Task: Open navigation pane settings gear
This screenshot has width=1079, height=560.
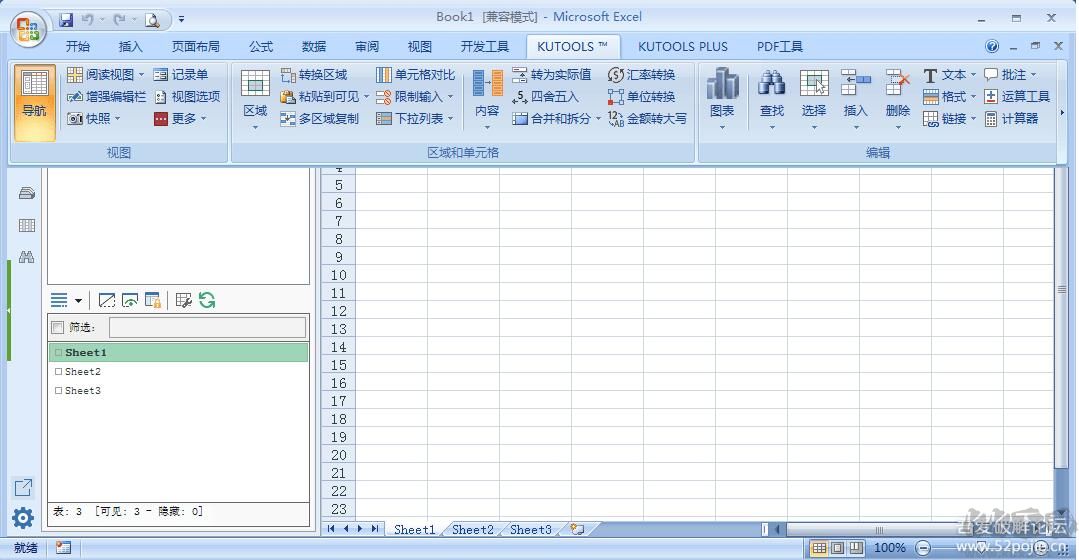Action: click(23, 517)
